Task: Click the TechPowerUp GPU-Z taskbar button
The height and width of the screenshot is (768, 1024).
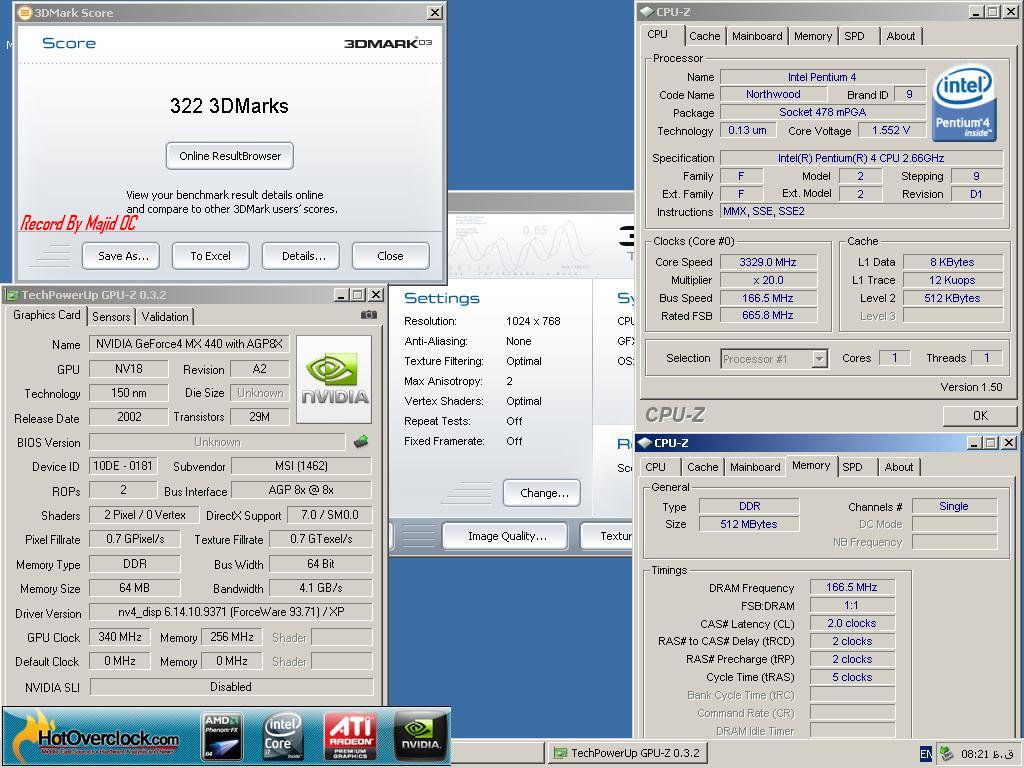Action: [x=628, y=753]
